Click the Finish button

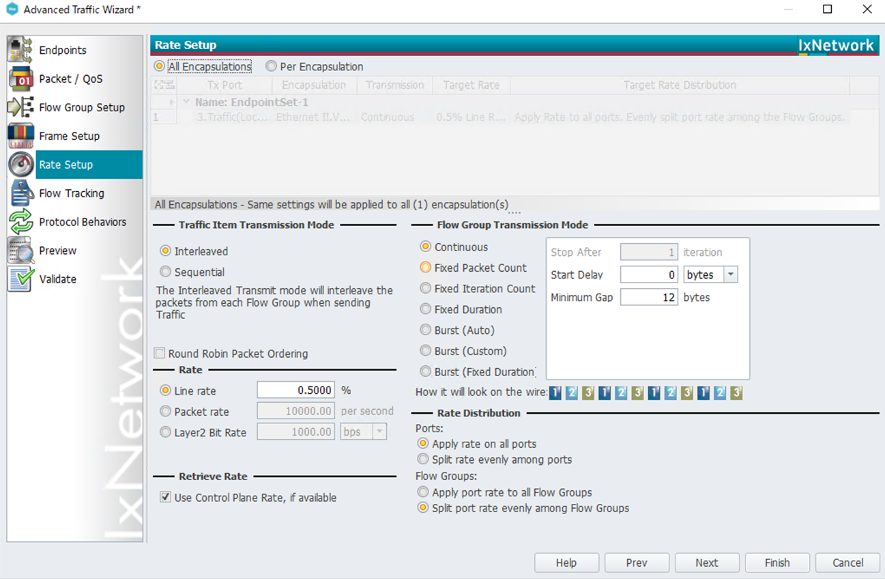pyautogui.click(x=777, y=563)
